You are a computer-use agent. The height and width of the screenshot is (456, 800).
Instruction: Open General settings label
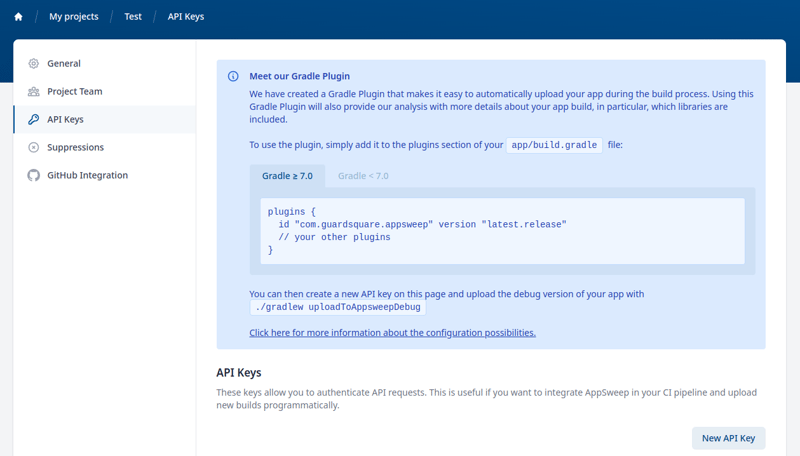(64, 63)
